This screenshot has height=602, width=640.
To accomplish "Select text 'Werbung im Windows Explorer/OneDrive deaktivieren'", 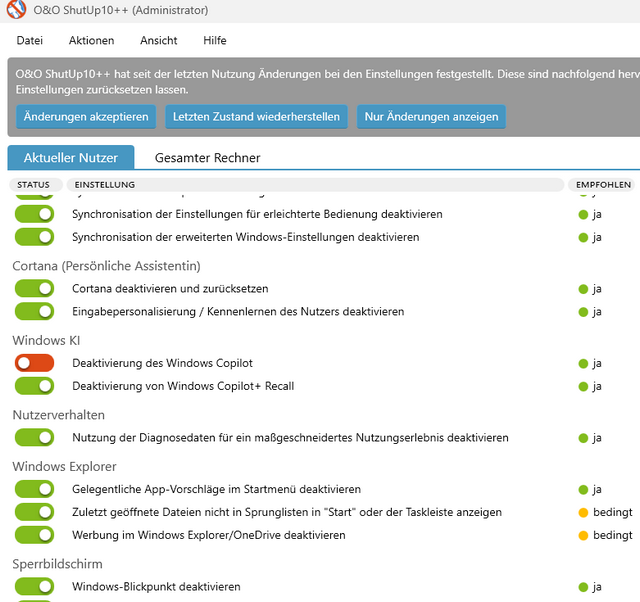I will point(209,535).
